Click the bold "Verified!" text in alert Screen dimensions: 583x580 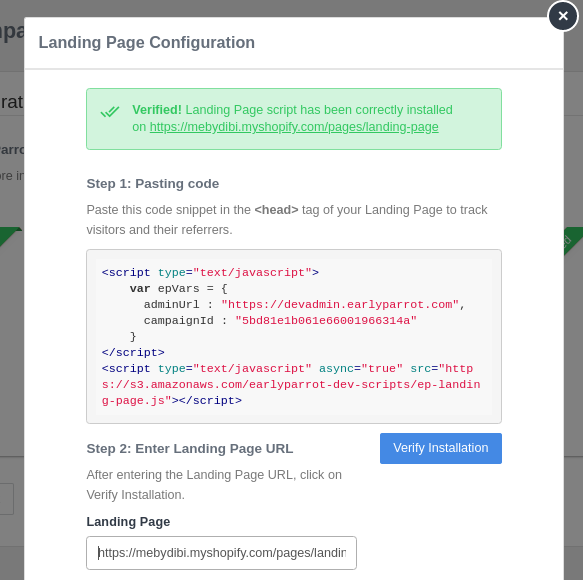157,110
